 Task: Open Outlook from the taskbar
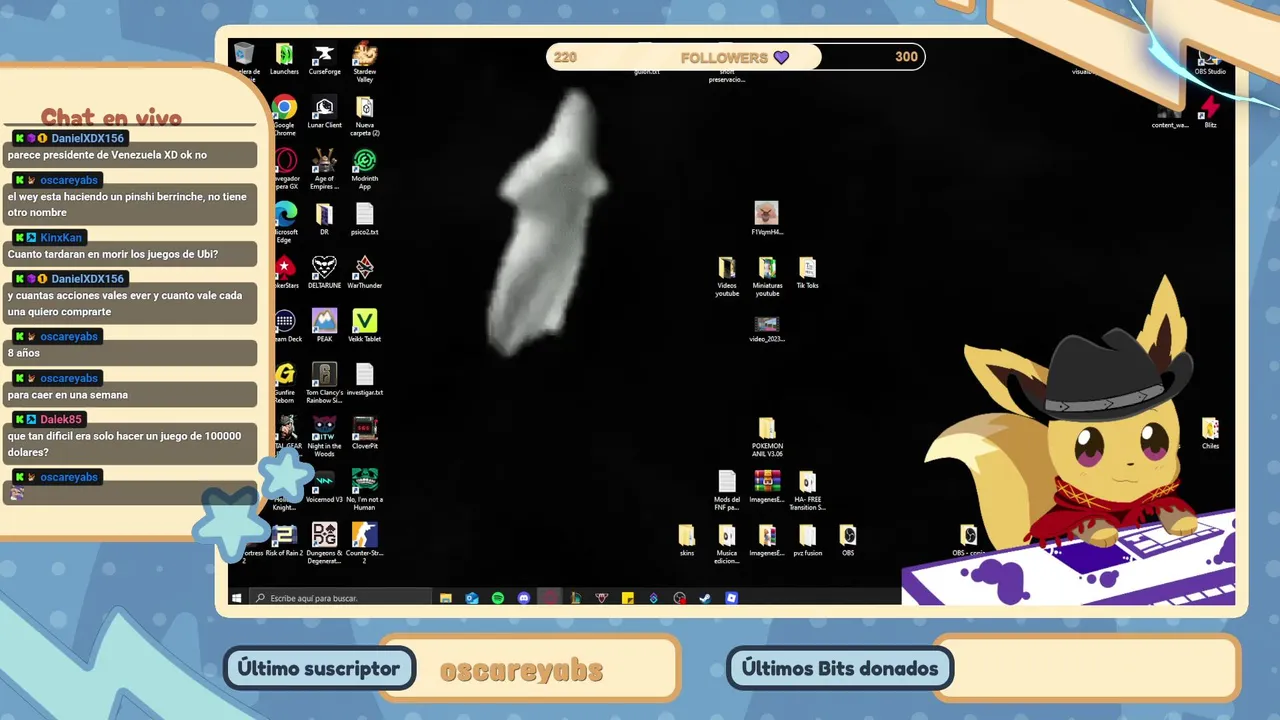[x=472, y=598]
